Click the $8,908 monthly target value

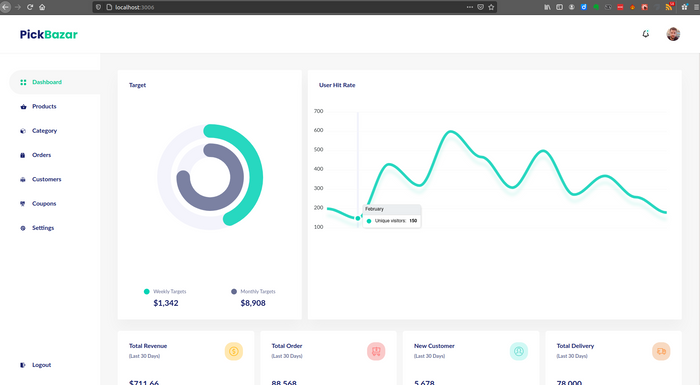pos(253,303)
